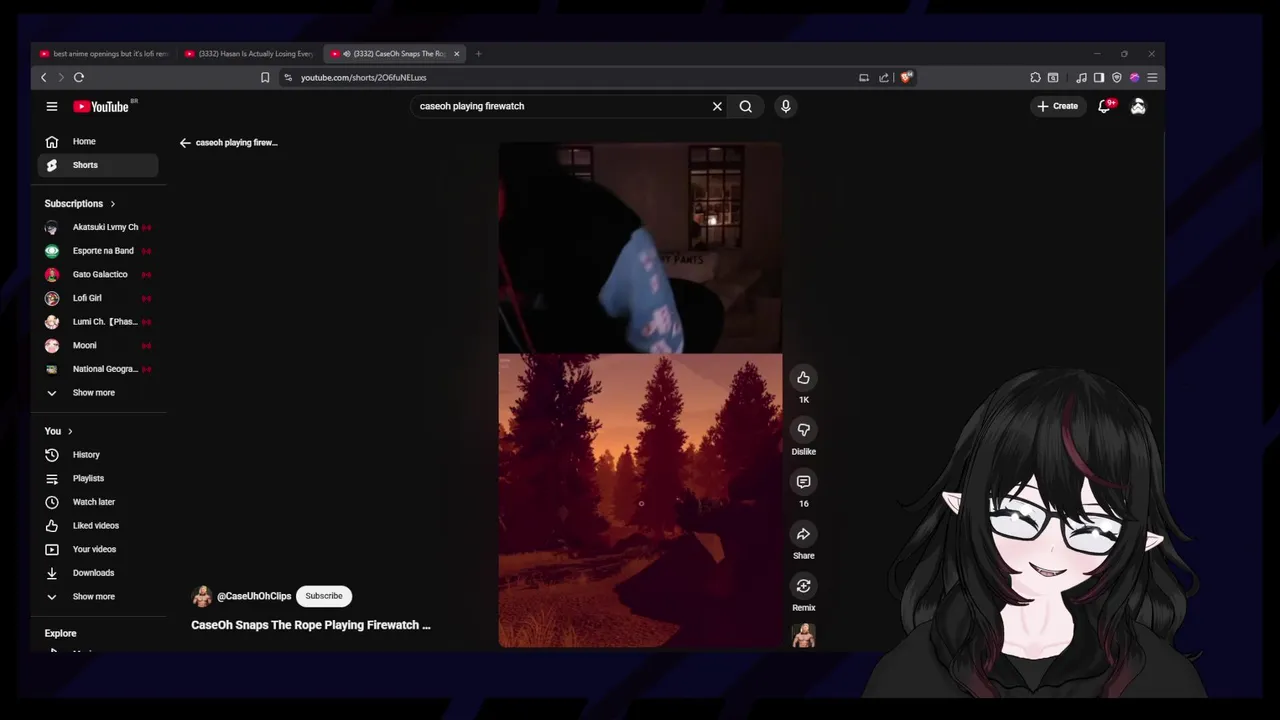Dislike the Short

pyautogui.click(x=803, y=429)
